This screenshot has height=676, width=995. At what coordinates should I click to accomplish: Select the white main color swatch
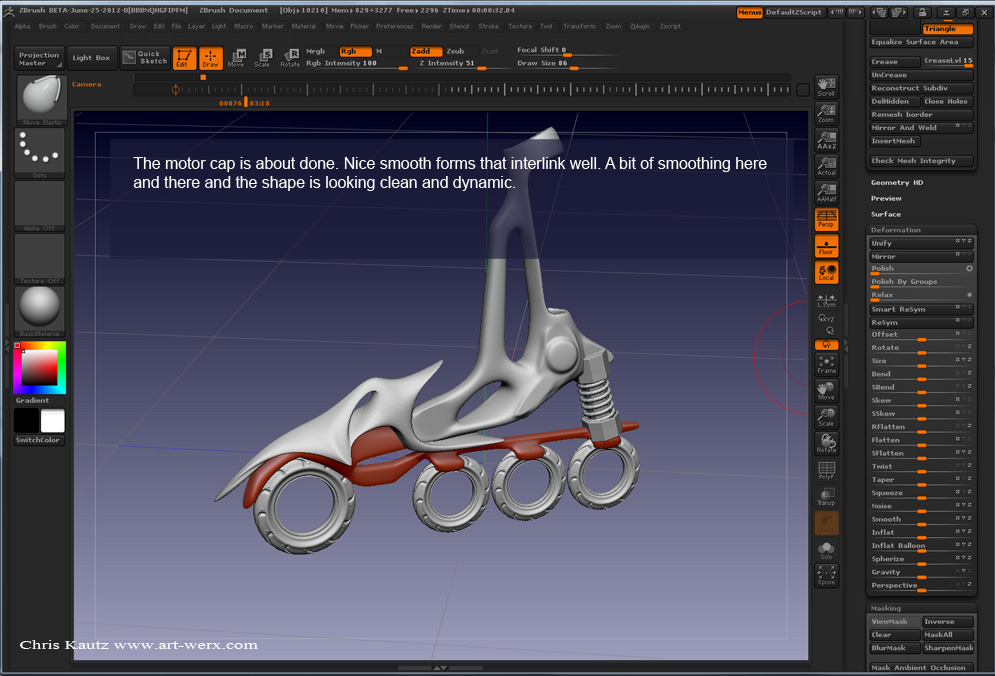pos(53,421)
